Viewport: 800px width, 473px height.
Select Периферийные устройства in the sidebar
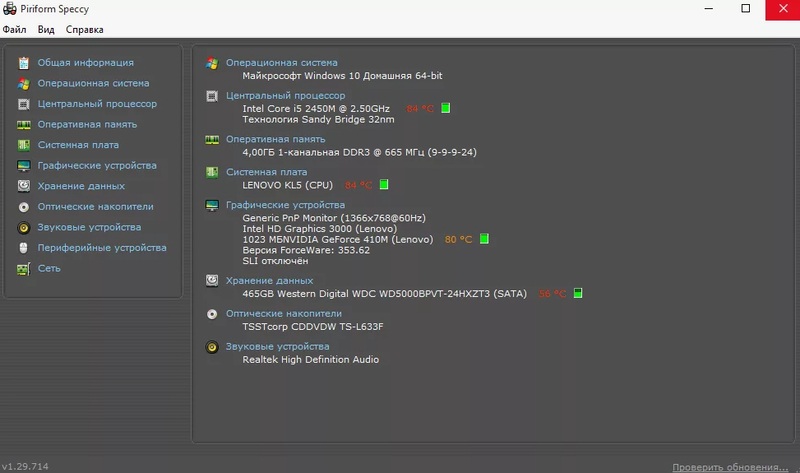[x=101, y=247]
